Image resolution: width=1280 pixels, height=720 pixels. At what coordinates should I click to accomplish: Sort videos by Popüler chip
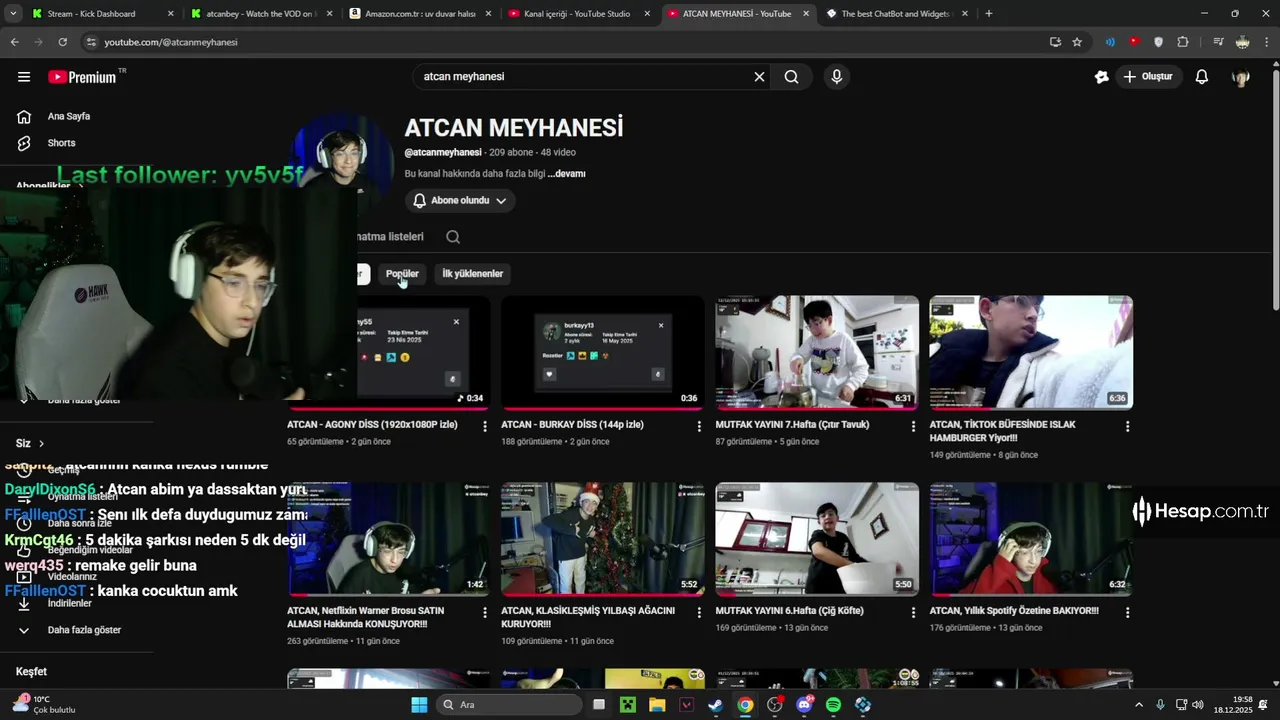click(402, 274)
